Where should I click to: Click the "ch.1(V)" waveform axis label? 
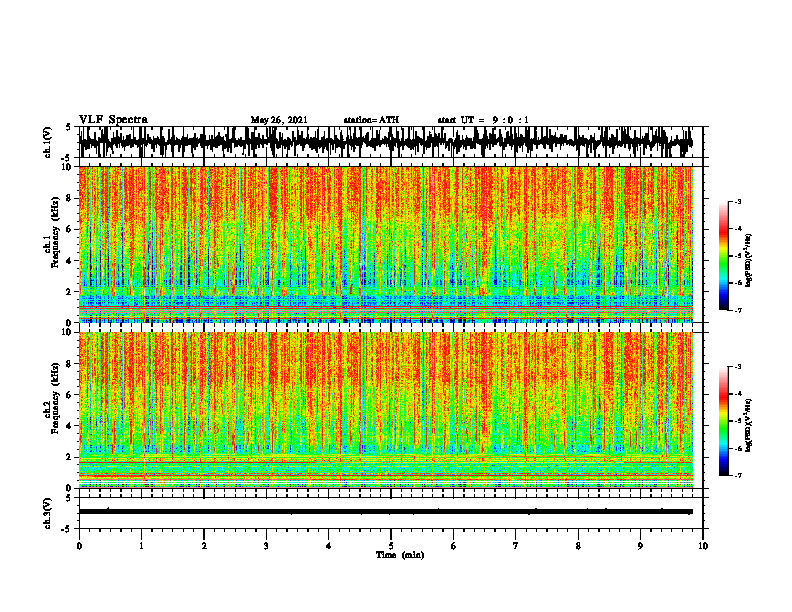(x=48, y=142)
